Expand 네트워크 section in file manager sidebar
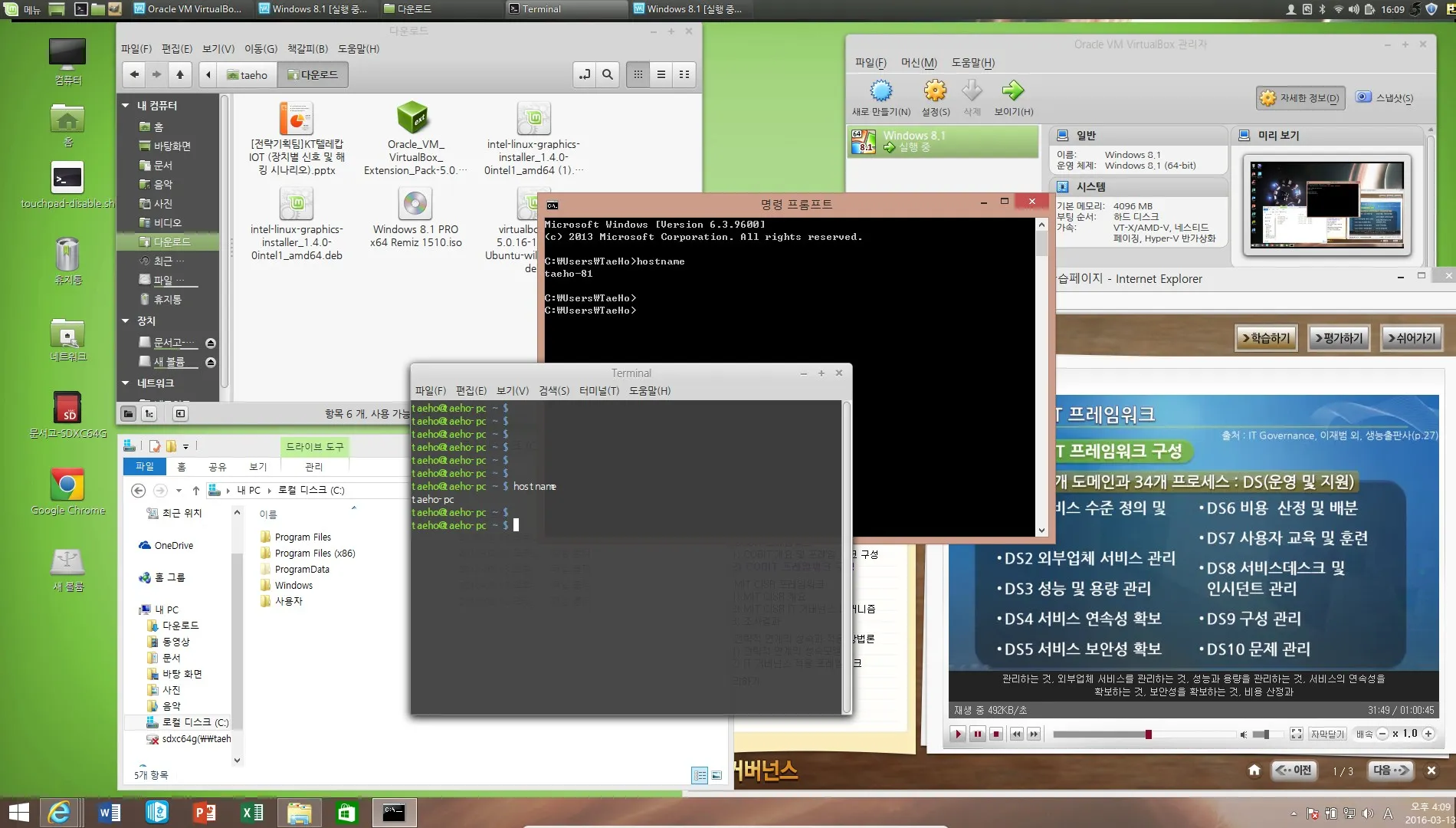1456x828 pixels. tap(125, 383)
